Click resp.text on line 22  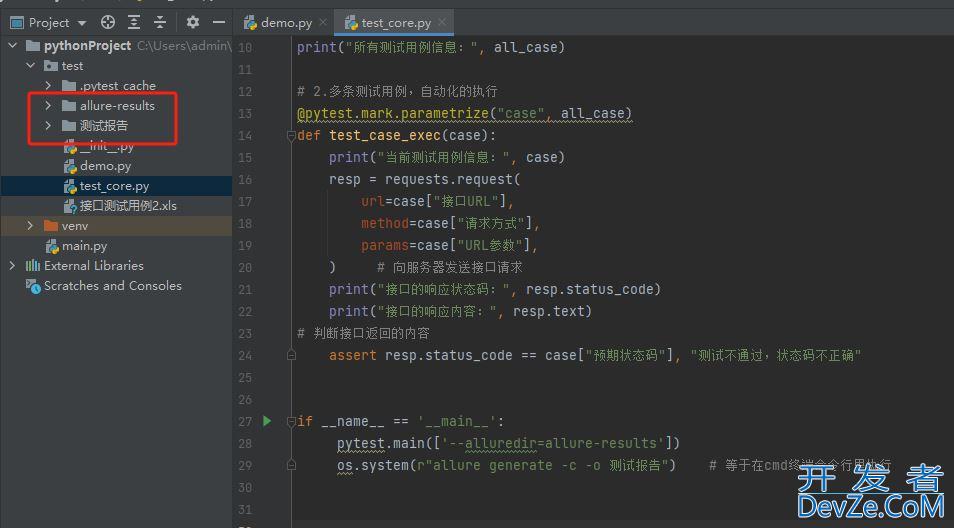tap(548, 311)
